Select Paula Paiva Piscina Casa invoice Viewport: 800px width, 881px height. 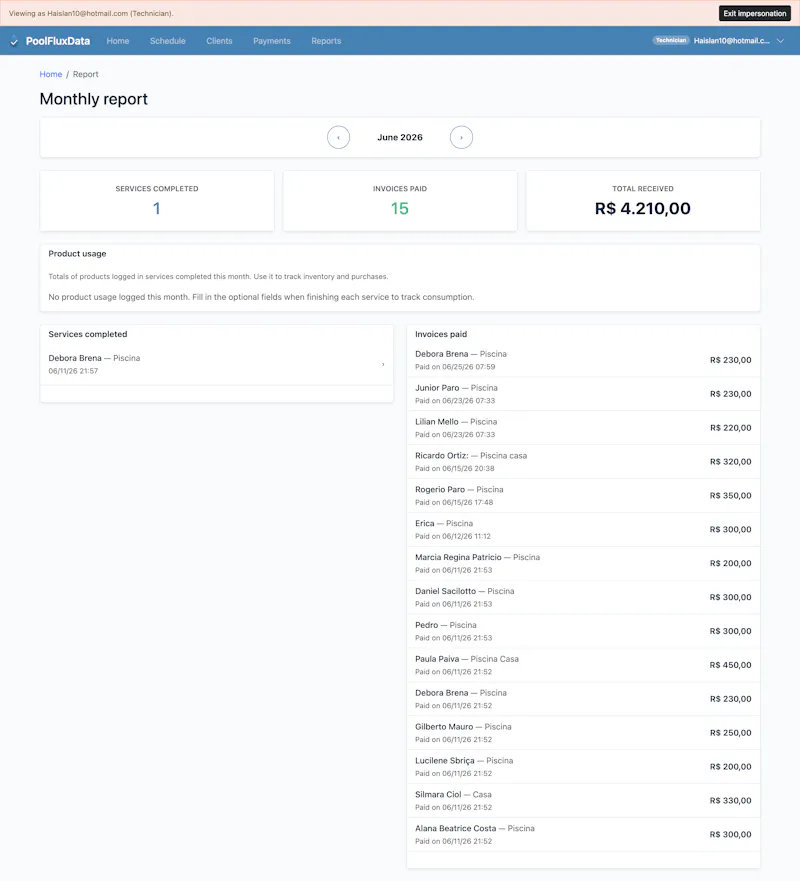click(583, 665)
